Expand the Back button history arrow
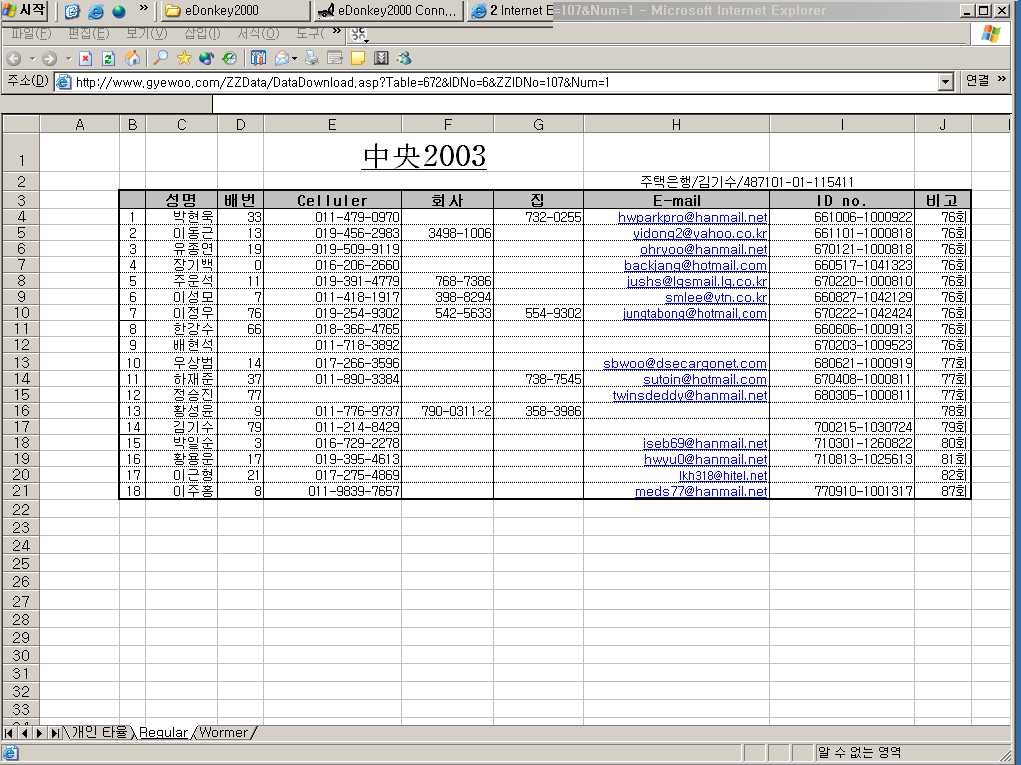Viewport: 1021px width, 765px height. click(30, 58)
